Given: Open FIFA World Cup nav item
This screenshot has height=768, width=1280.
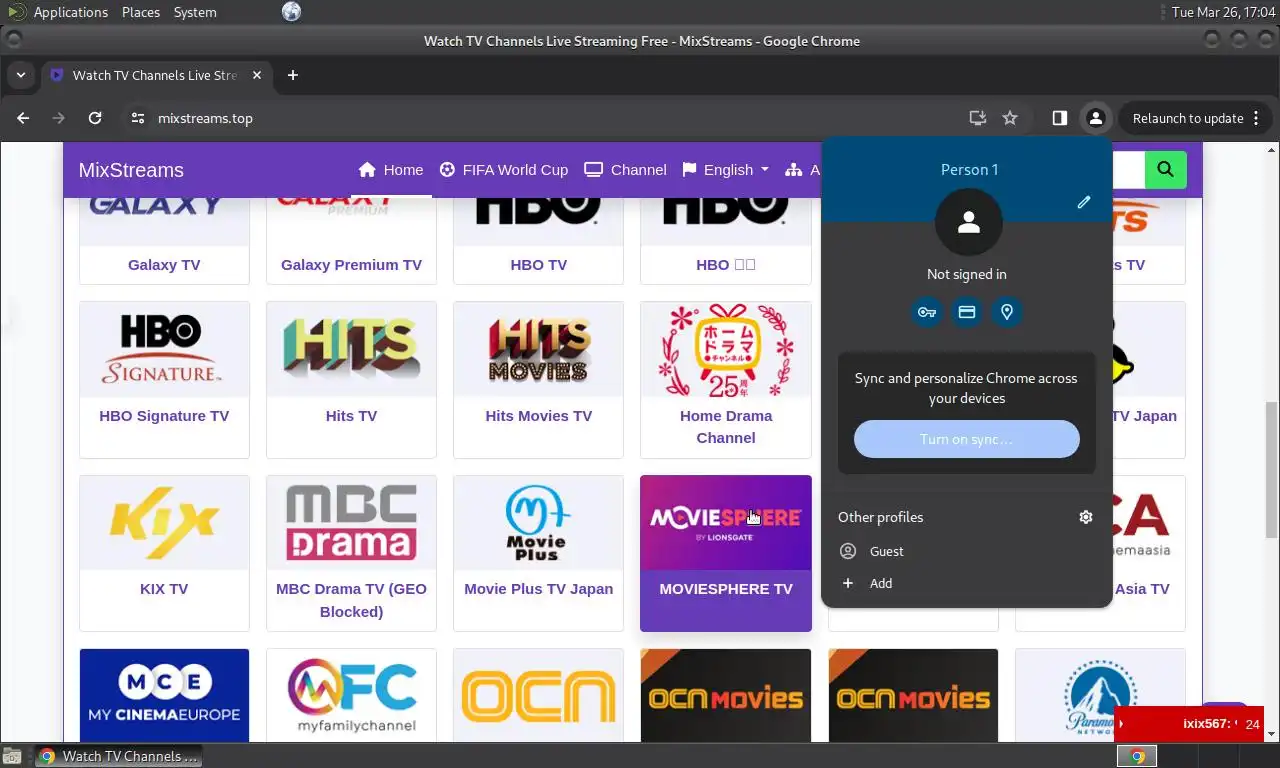Looking at the screenshot, I should [504, 170].
